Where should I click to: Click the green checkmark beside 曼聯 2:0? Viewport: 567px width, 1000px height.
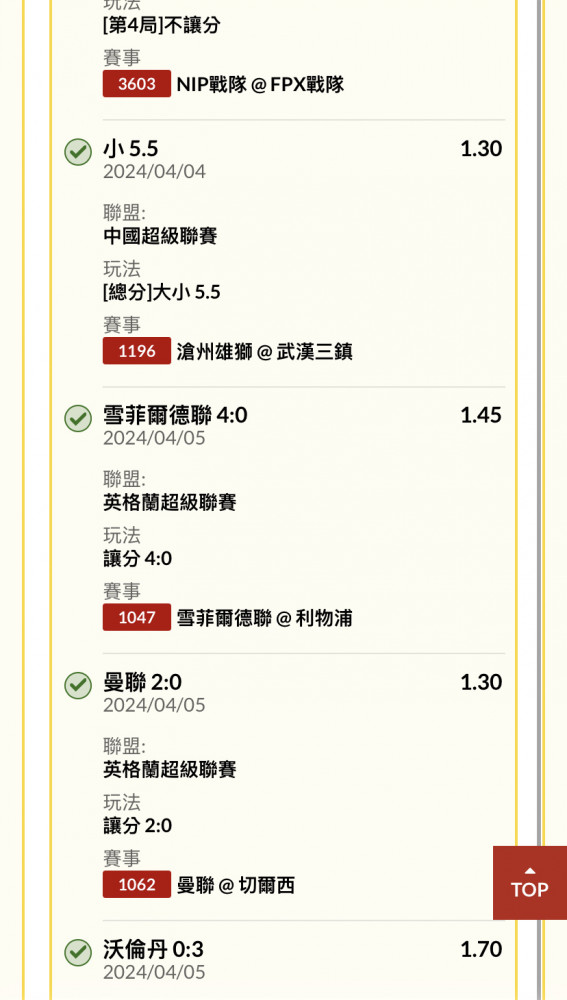78,686
